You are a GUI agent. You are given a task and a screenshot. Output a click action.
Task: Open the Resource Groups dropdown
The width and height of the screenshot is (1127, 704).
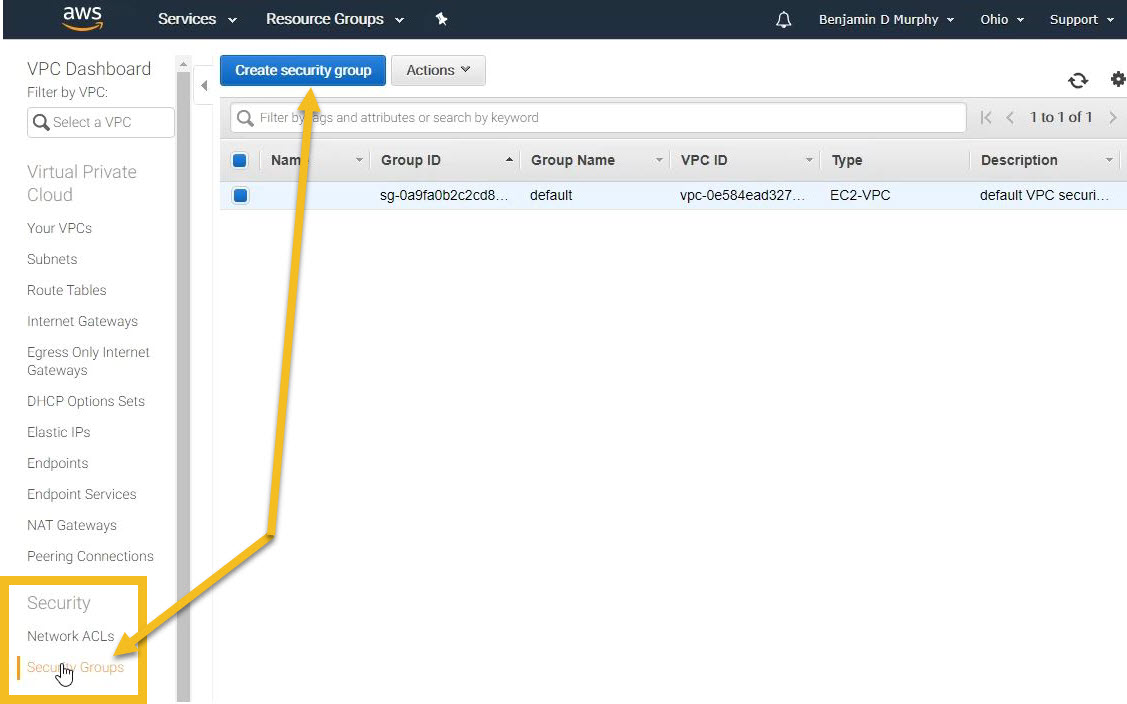coord(335,19)
